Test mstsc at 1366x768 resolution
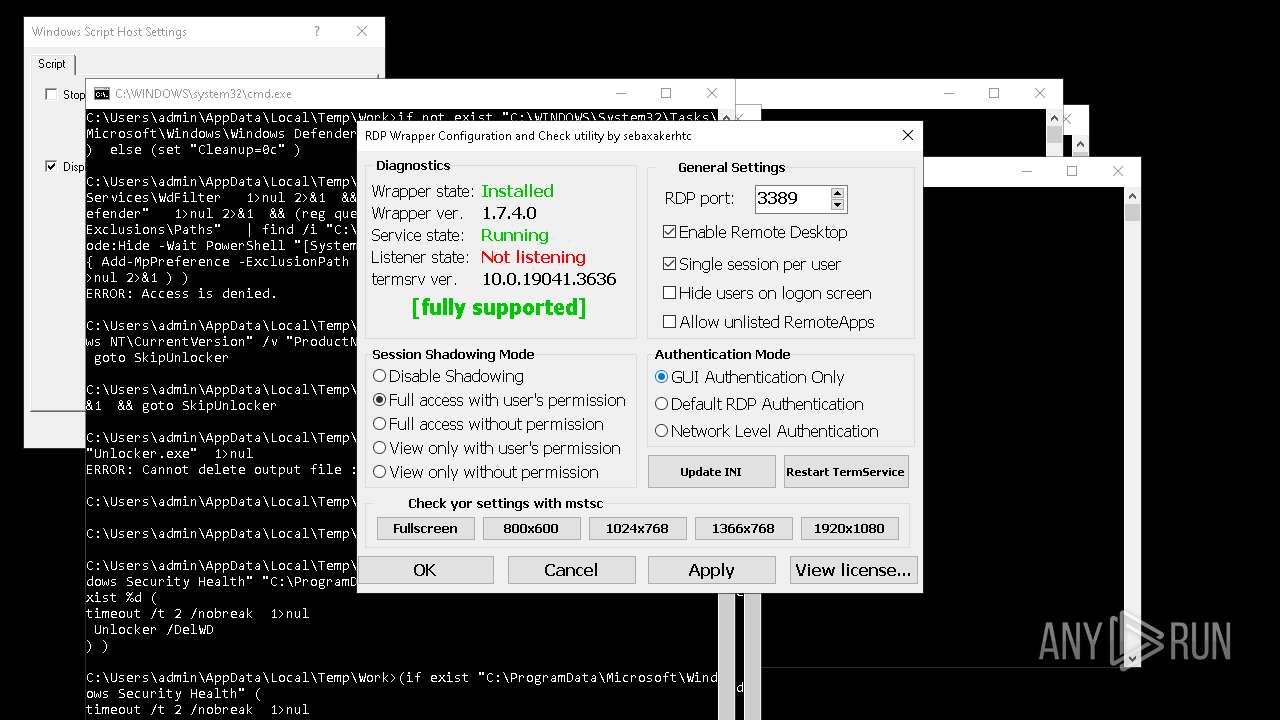The image size is (1280, 720). [x=743, y=528]
